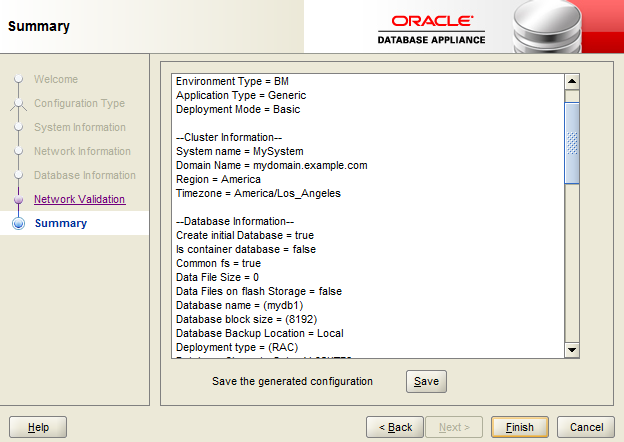624x442 pixels.
Task: Cancel the configuration wizard
Action: coord(586,427)
